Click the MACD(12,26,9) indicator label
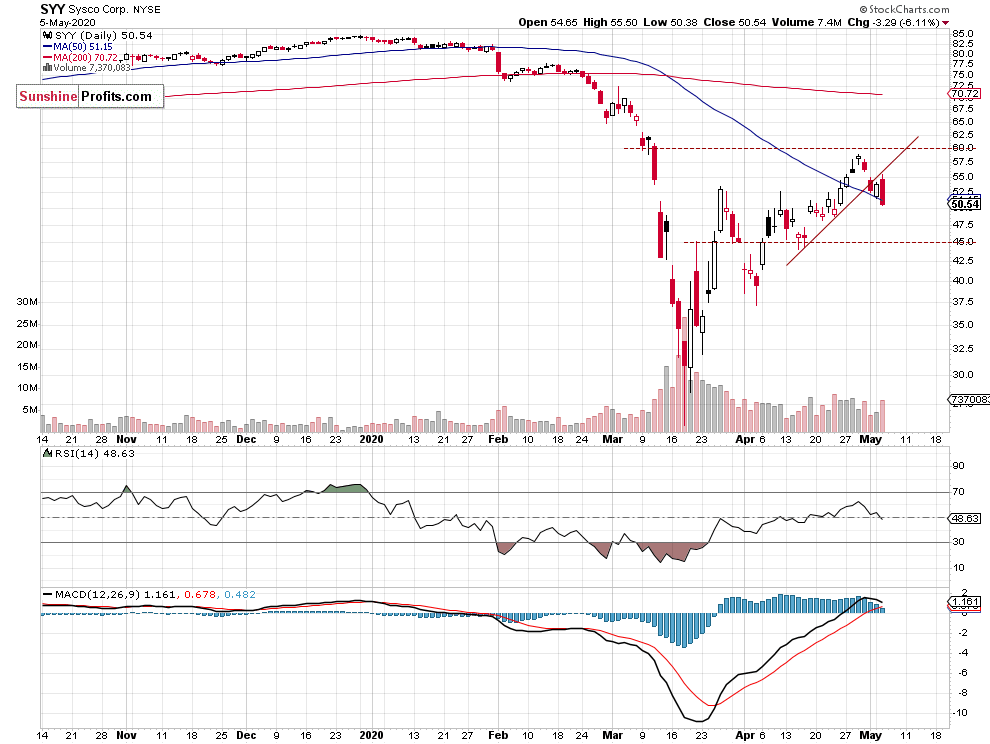The height and width of the screenshot is (744, 990). pos(98,595)
